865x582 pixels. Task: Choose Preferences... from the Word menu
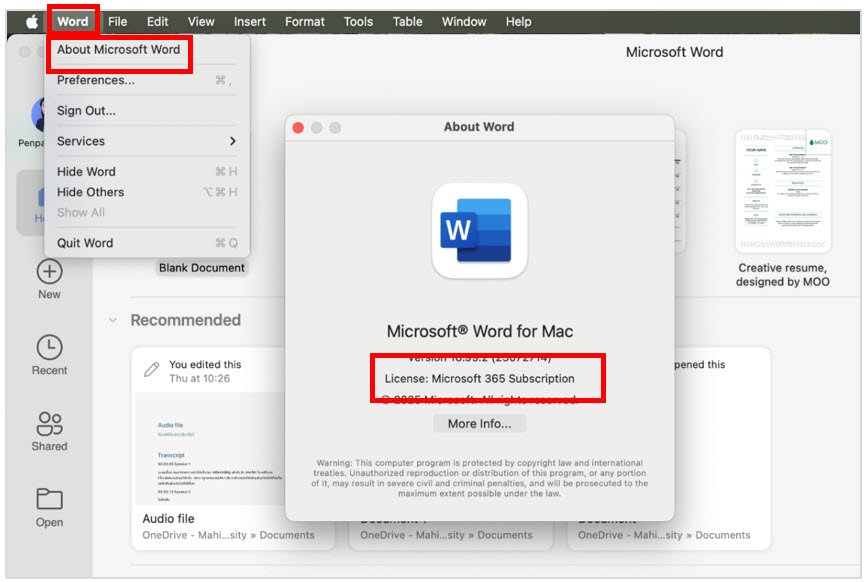pyautogui.click(x=96, y=80)
